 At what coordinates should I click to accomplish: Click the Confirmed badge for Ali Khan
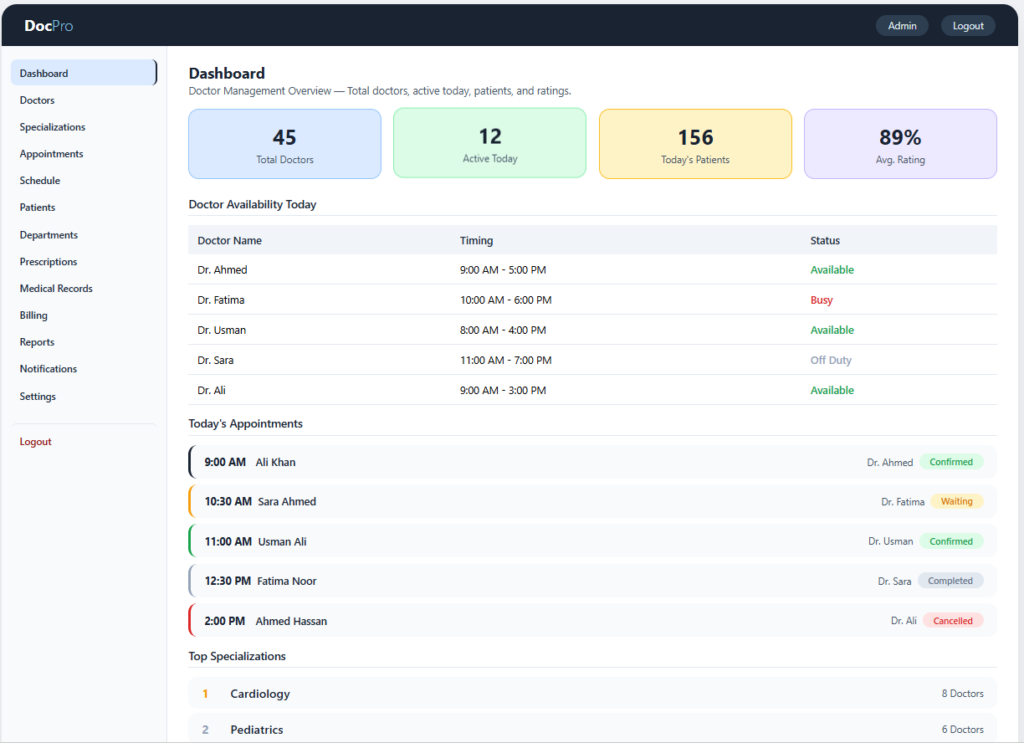[x=951, y=462]
